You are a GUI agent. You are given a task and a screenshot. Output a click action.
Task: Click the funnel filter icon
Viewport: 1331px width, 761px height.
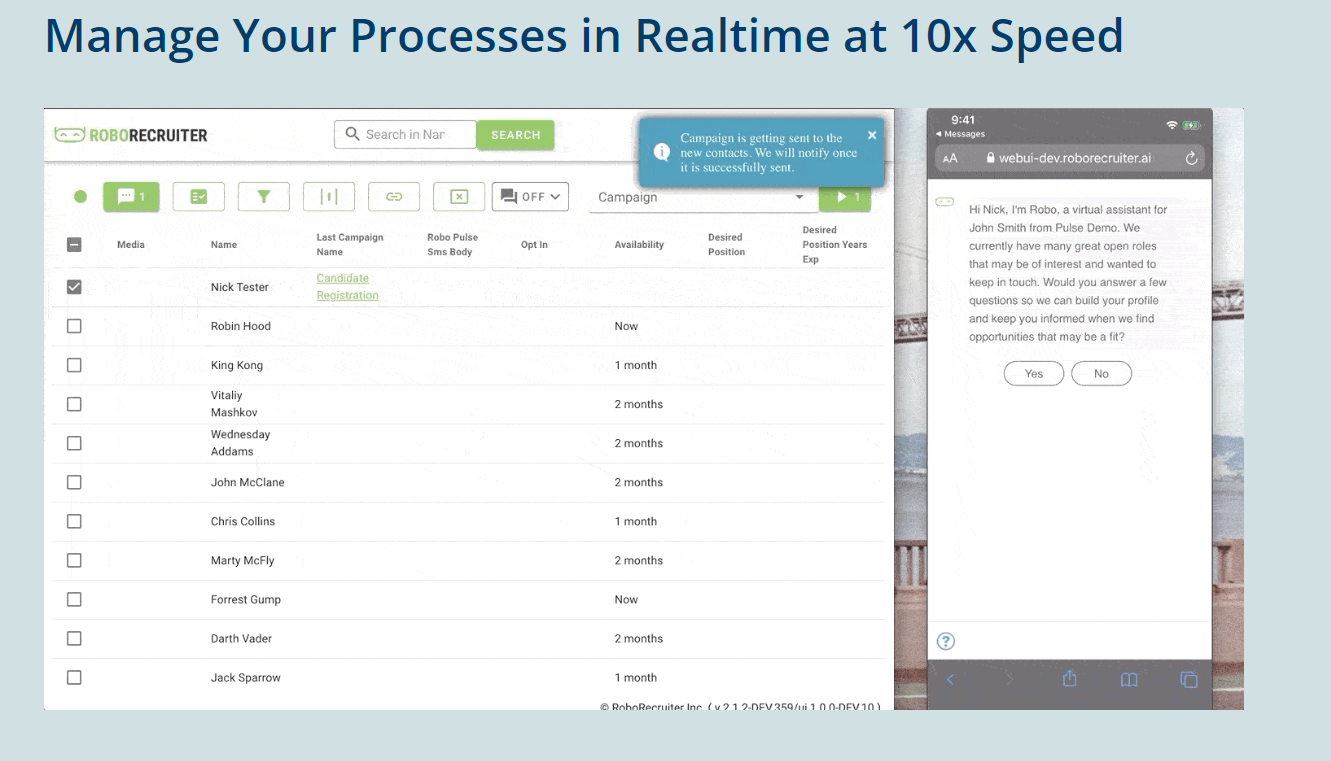(x=263, y=197)
